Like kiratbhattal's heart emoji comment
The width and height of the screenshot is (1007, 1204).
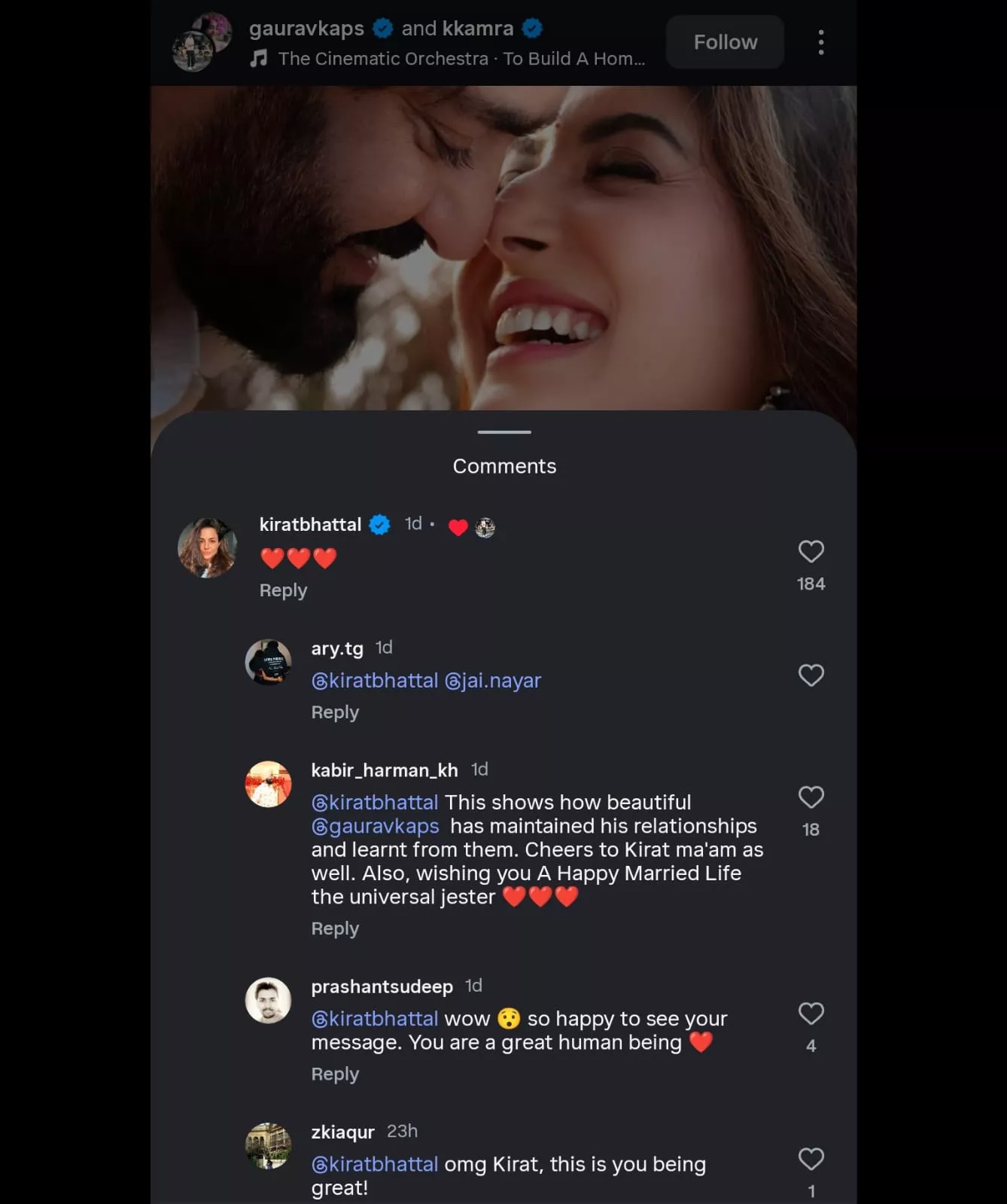point(811,552)
